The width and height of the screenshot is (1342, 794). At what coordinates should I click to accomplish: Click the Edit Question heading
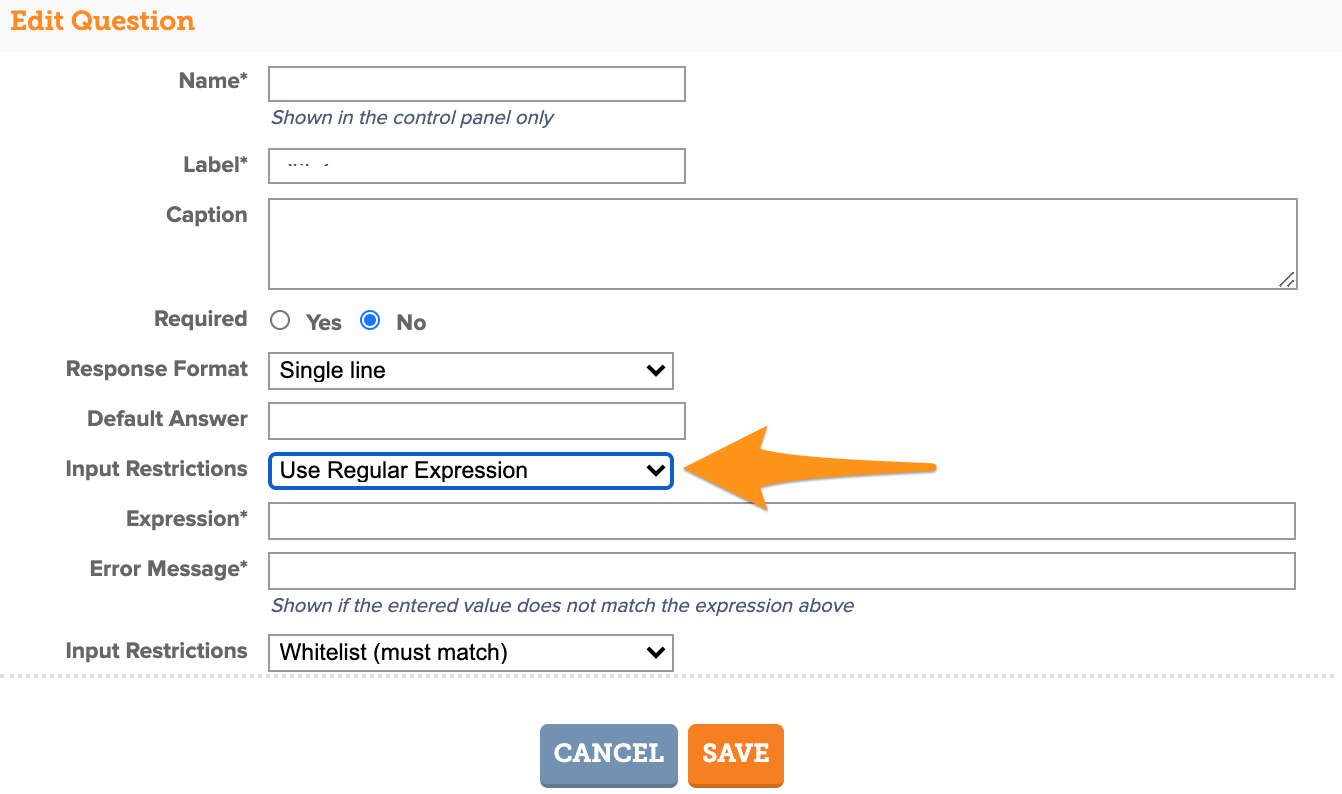click(103, 21)
